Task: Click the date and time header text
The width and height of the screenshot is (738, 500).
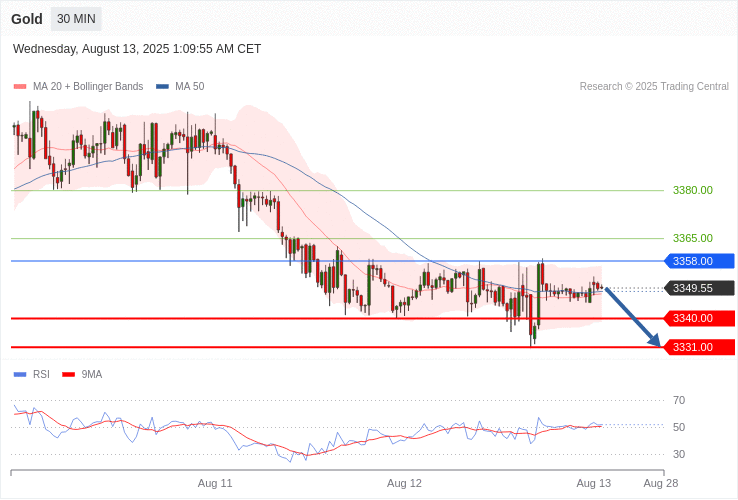Action: point(137,48)
